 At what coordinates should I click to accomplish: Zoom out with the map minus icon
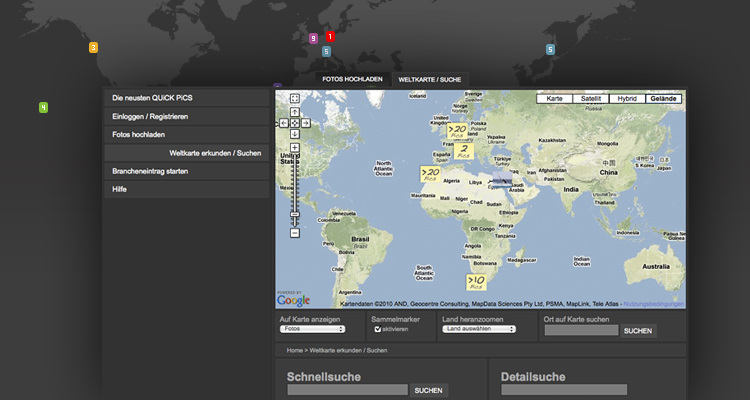(295, 233)
